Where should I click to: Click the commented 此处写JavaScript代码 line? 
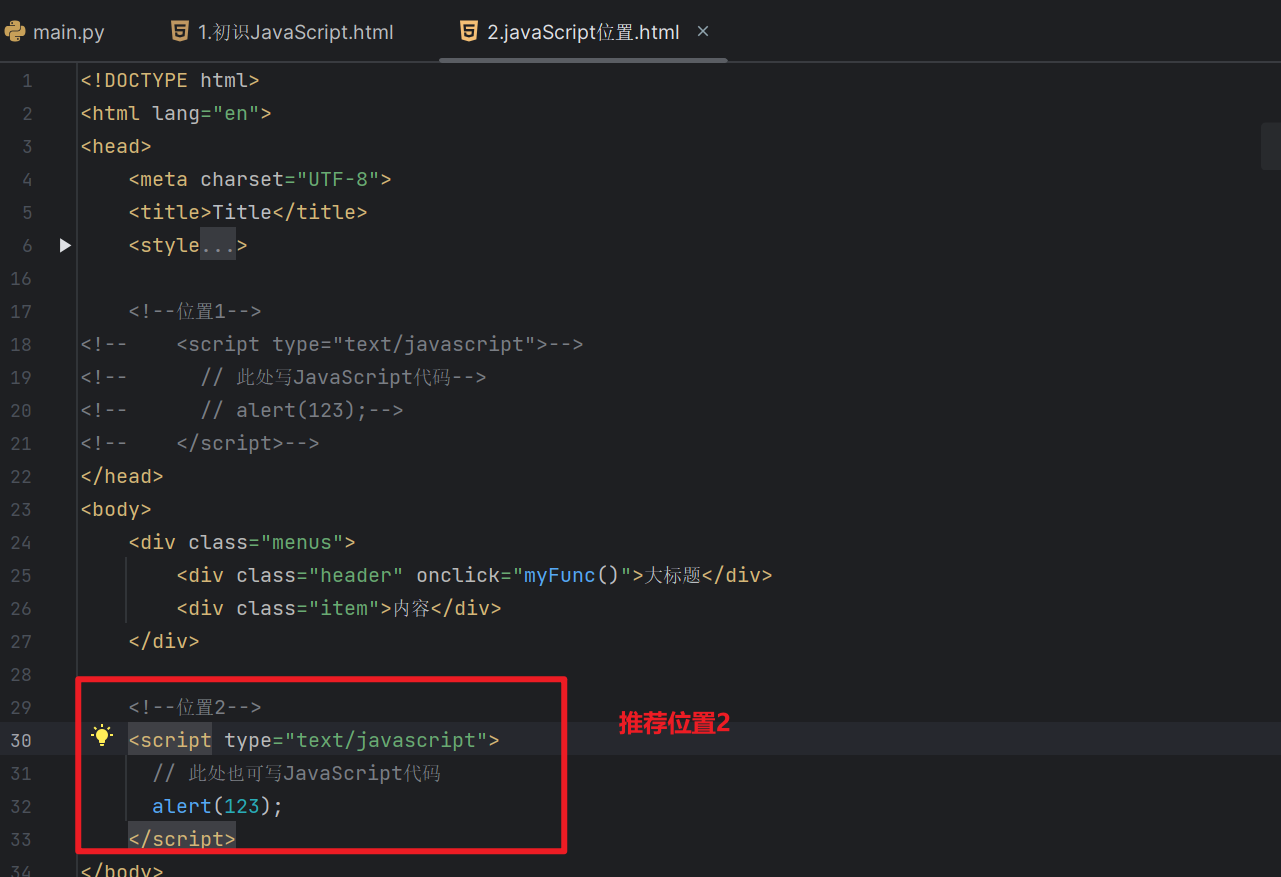284,377
